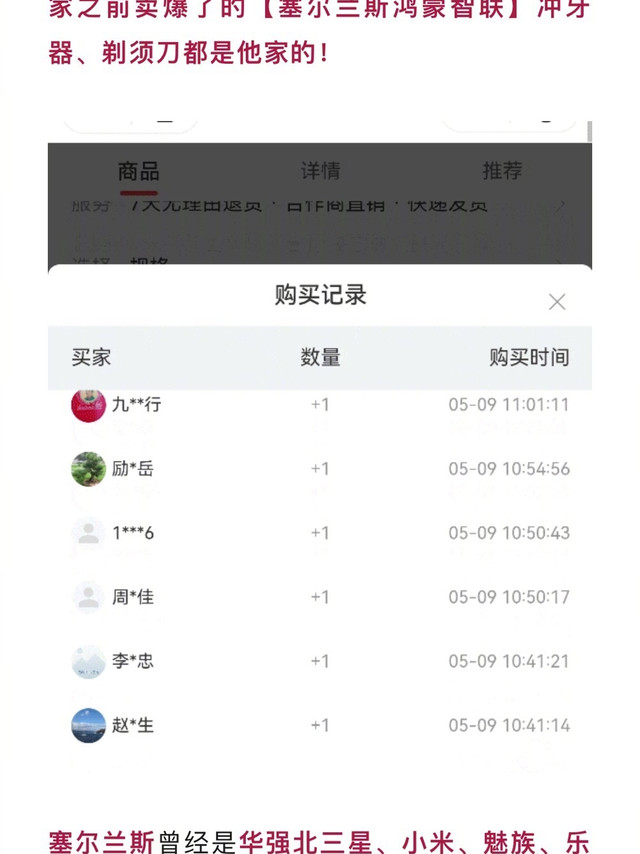Select purchase time 05-09 10:54:56

pyautogui.click(x=509, y=469)
